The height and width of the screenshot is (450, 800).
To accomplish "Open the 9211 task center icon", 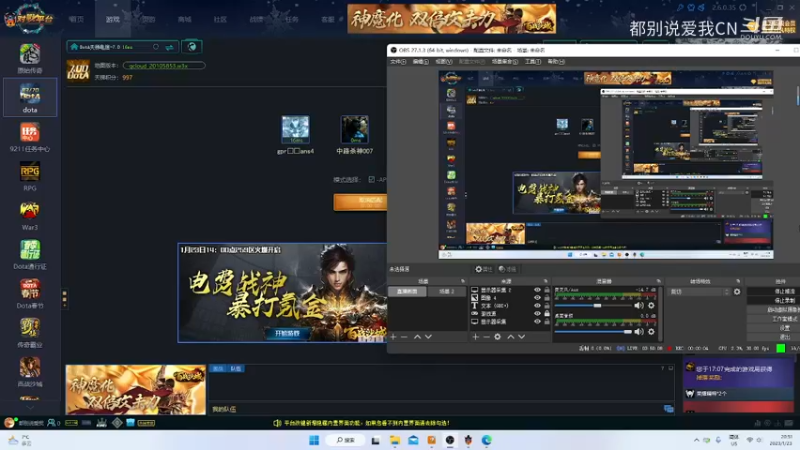I will tap(30, 133).
